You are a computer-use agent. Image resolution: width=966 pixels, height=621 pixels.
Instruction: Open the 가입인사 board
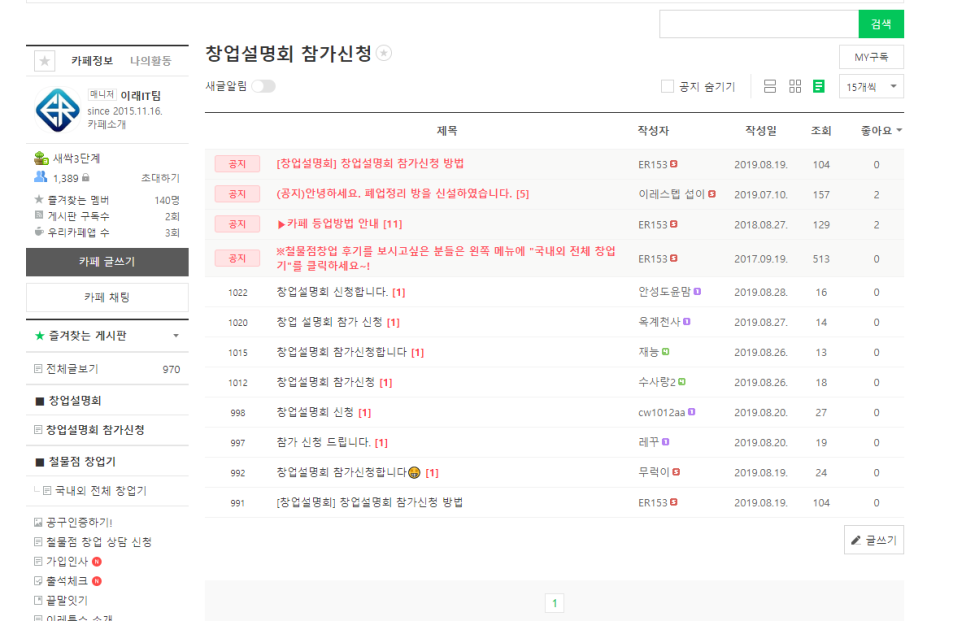pos(67,562)
